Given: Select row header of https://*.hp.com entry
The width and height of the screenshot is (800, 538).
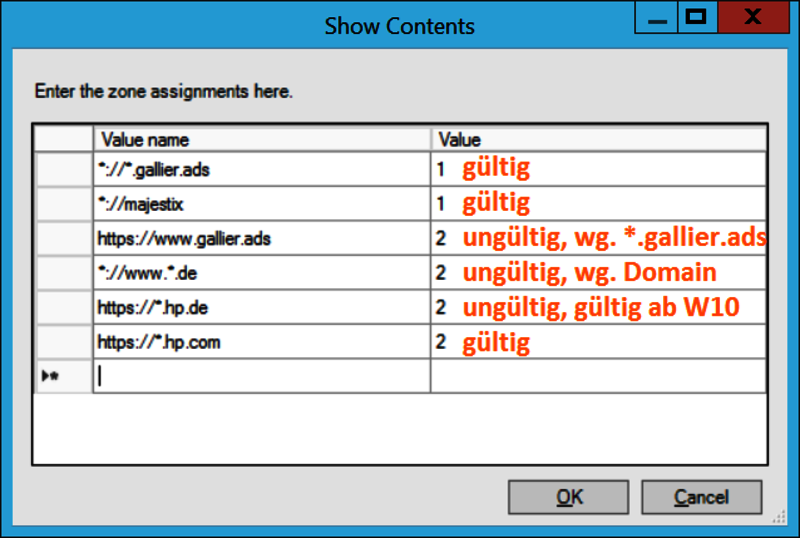Looking at the screenshot, I should click(64, 341).
